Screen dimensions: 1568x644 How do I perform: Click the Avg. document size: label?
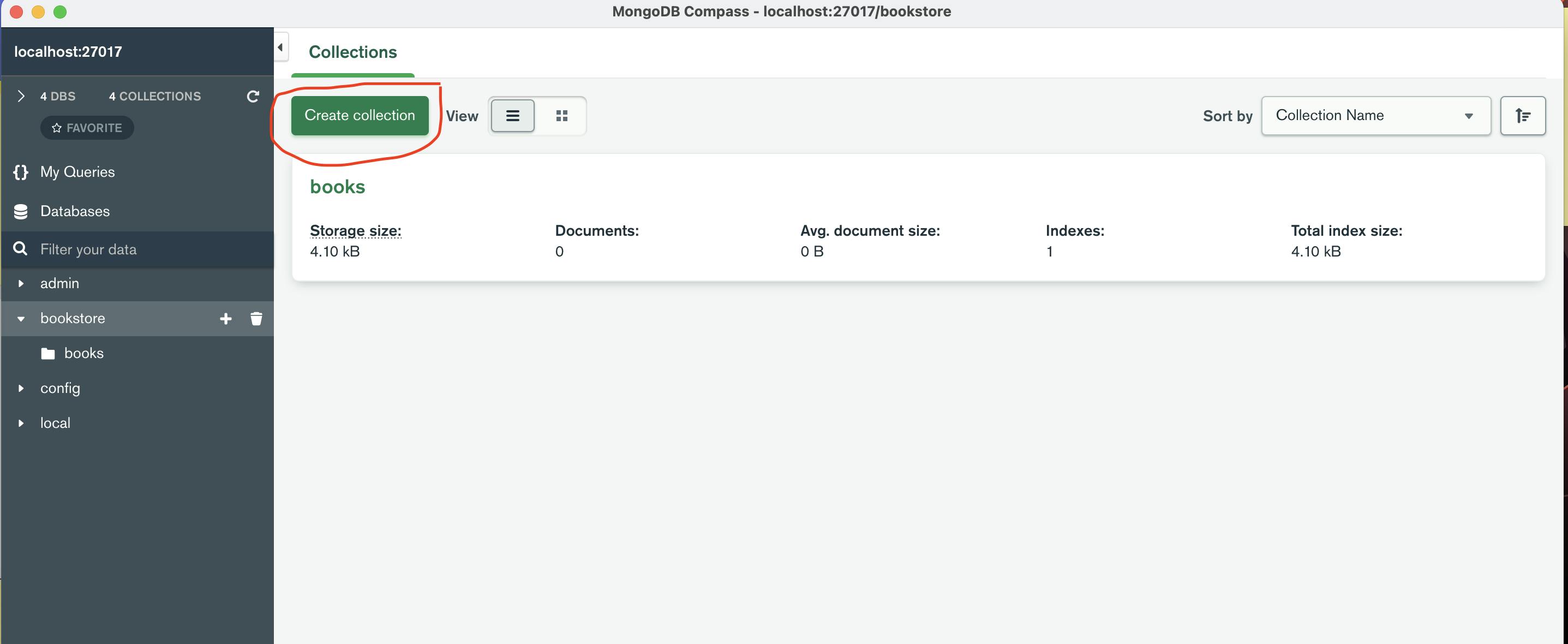click(x=870, y=231)
